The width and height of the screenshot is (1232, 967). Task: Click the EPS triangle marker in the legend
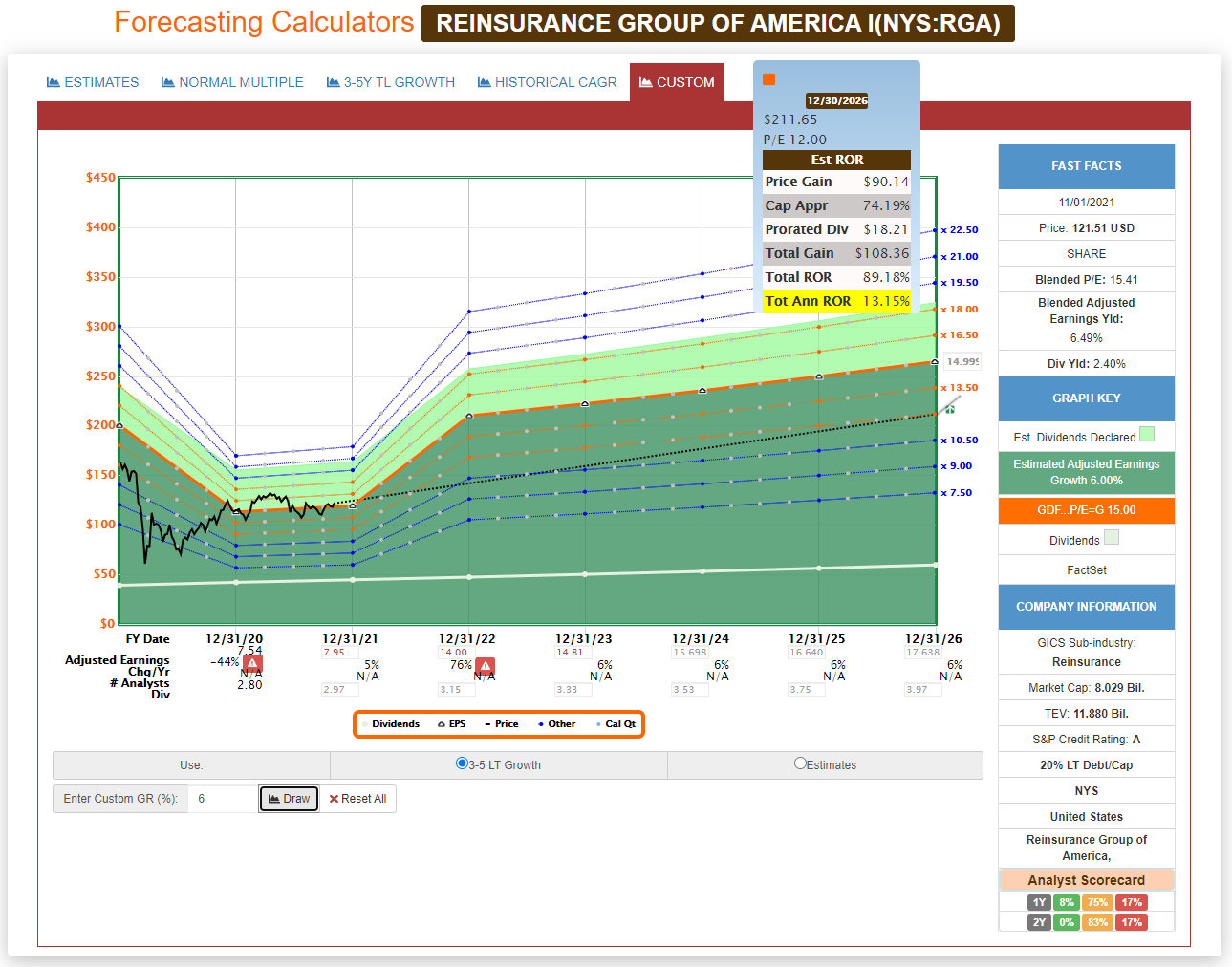point(442,724)
